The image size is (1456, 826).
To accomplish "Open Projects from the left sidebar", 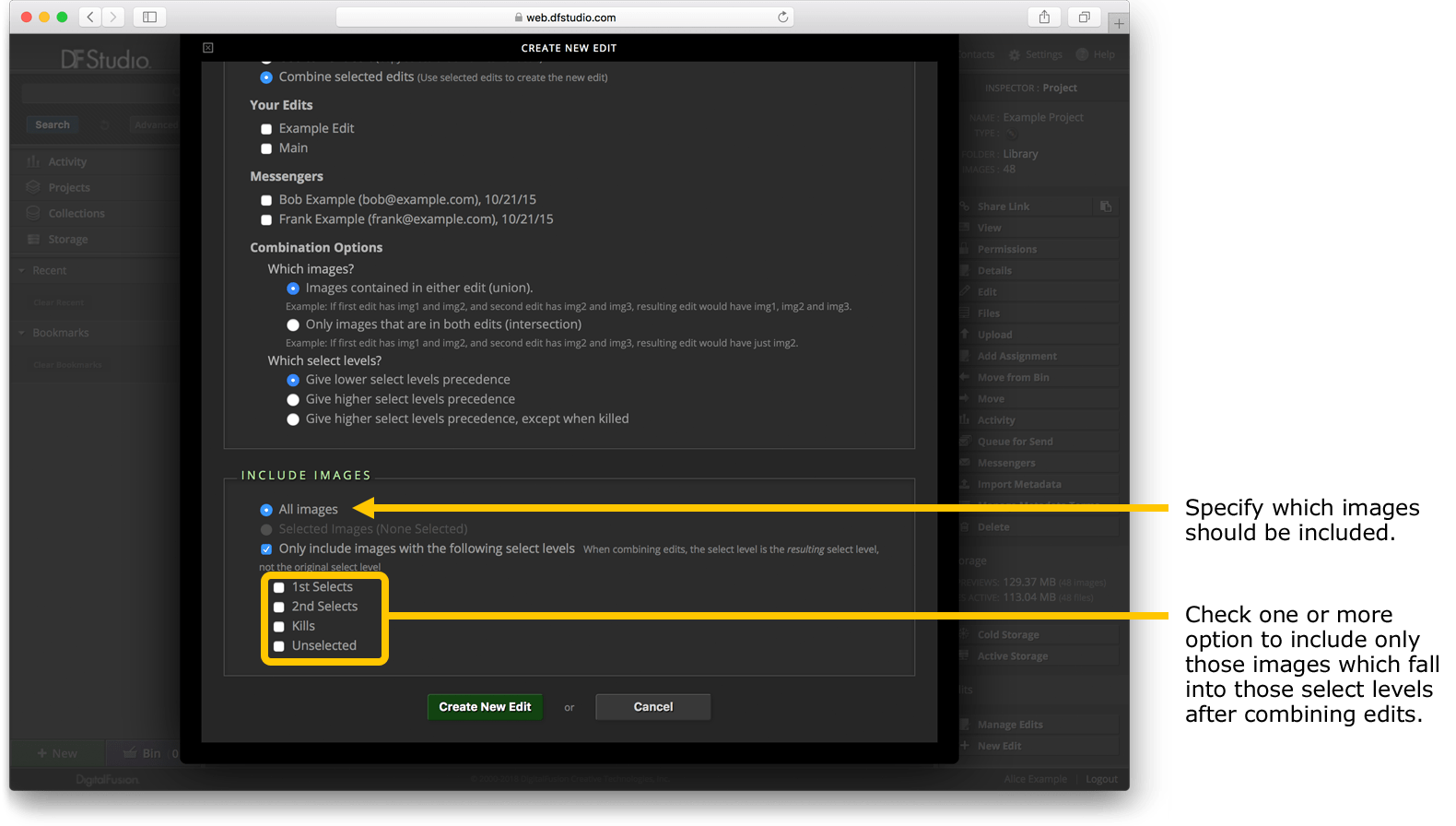I will tap(69, 187).
